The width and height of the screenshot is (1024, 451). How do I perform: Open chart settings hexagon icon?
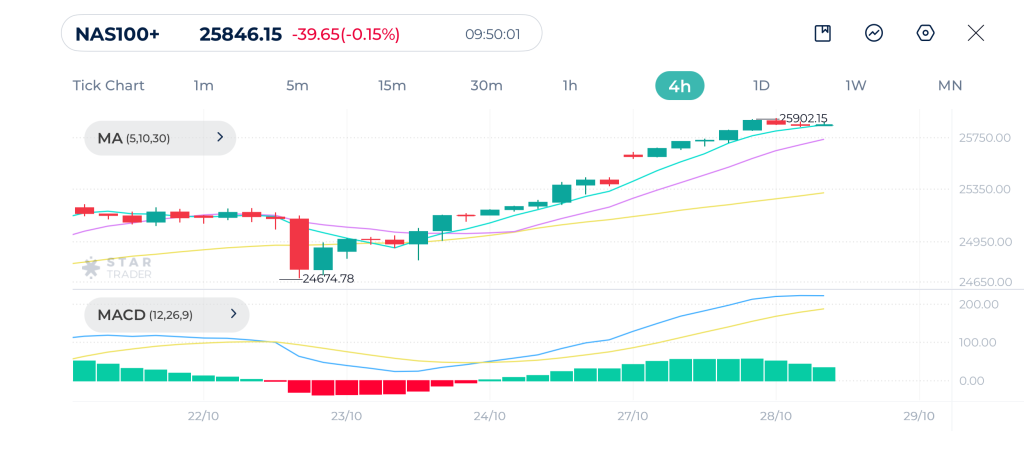pyautogui.click(x=925, y=33)
